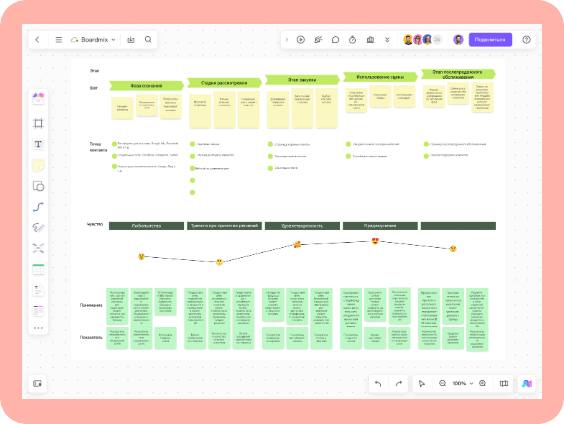This screenshot has height=424, width=564.
Task: Click the Любопытство feeling bar
Action: [x=146, y=226]
